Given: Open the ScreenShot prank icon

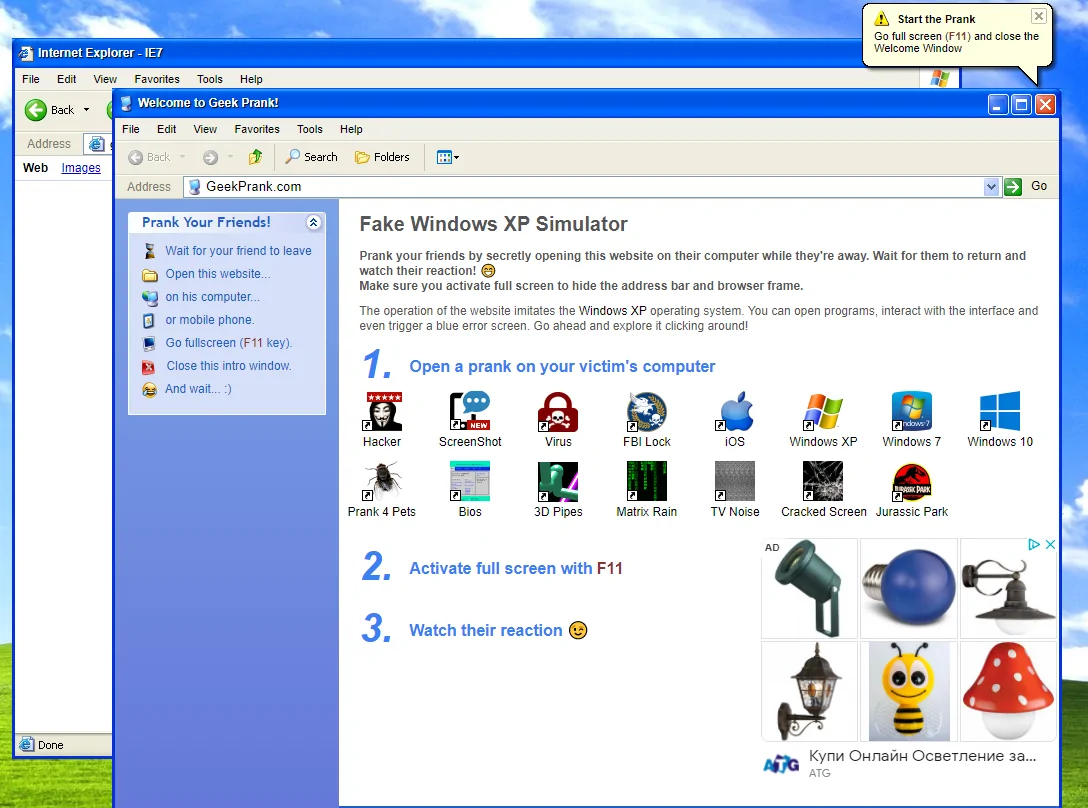Looking at the screenshot, I should [470, 419].
